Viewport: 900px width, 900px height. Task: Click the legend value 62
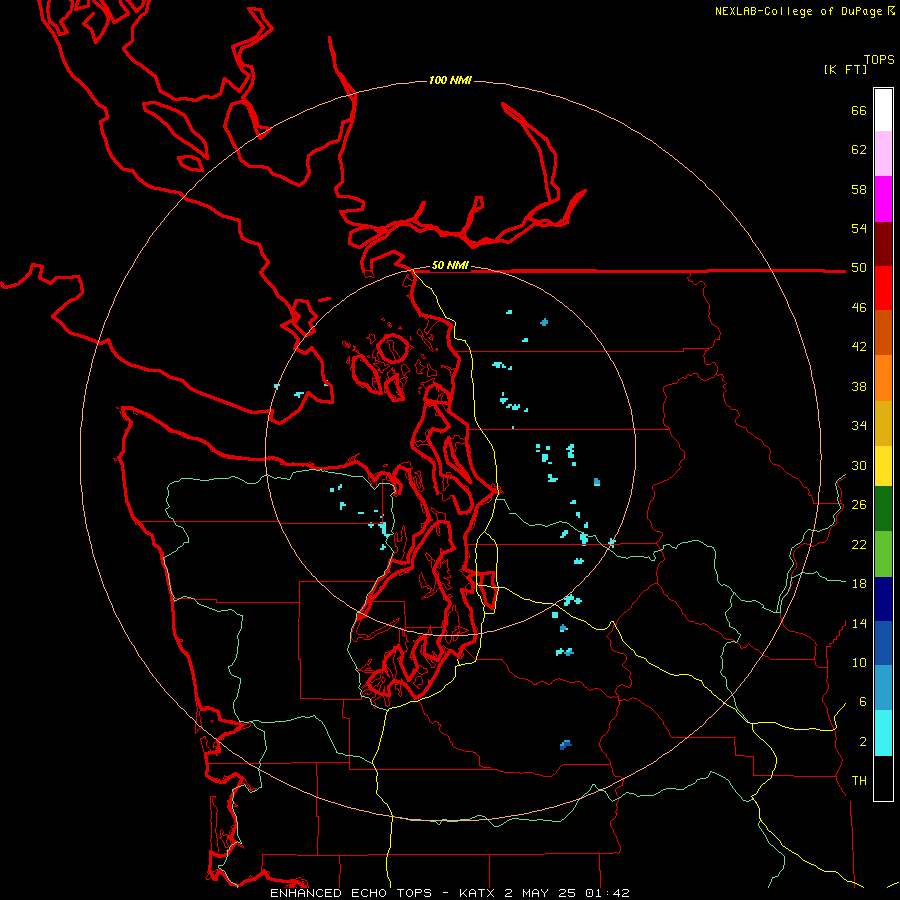tap(859, 150)
